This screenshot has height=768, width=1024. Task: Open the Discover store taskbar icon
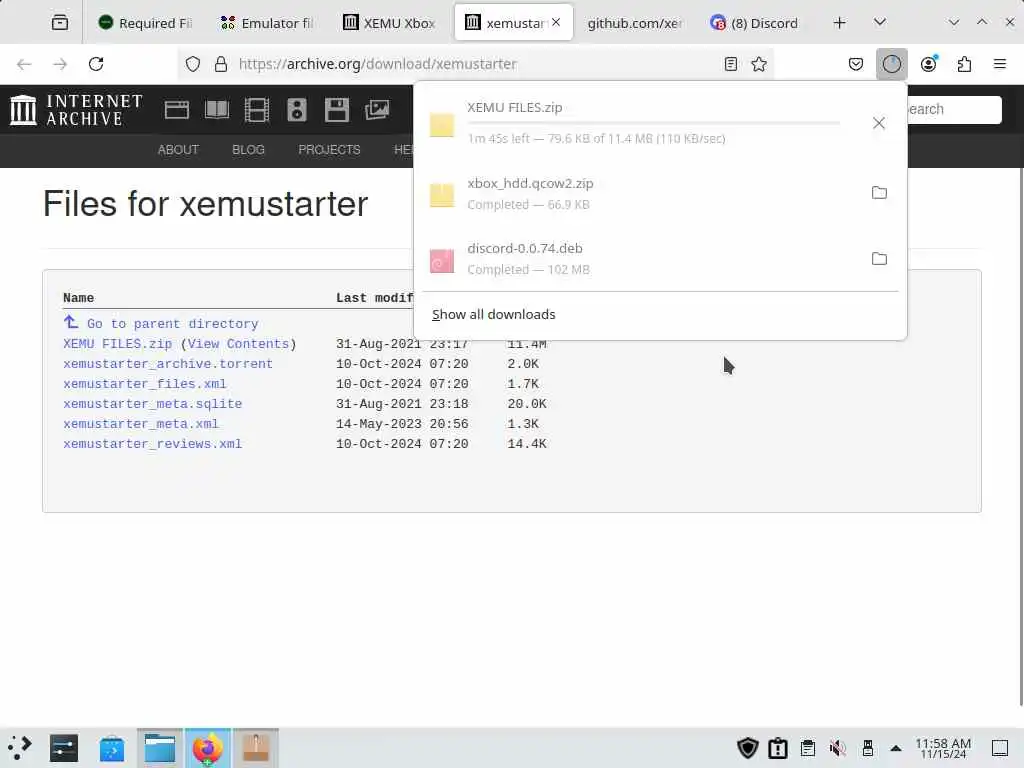click(x=112, y=748)
